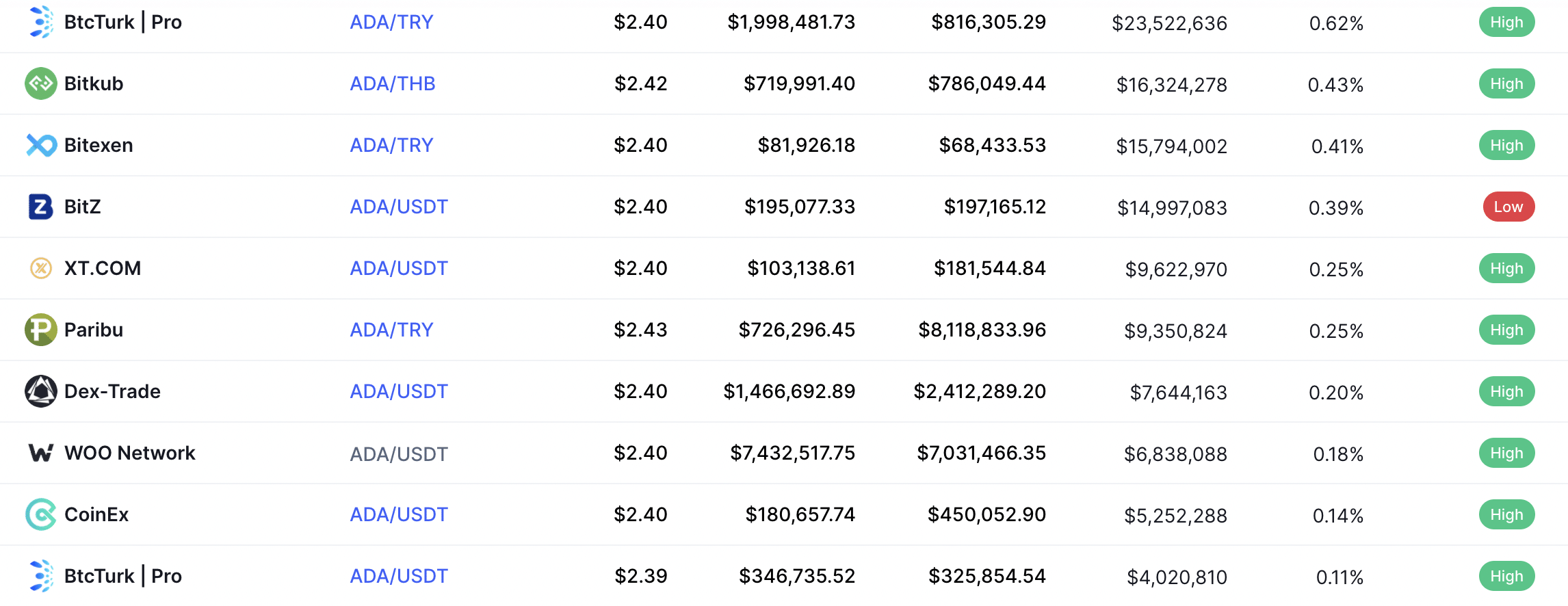The image size is (1568, 606).
Task: Click the $14,997,083 volume for BitZ
Action: [x=1172, y=208]
